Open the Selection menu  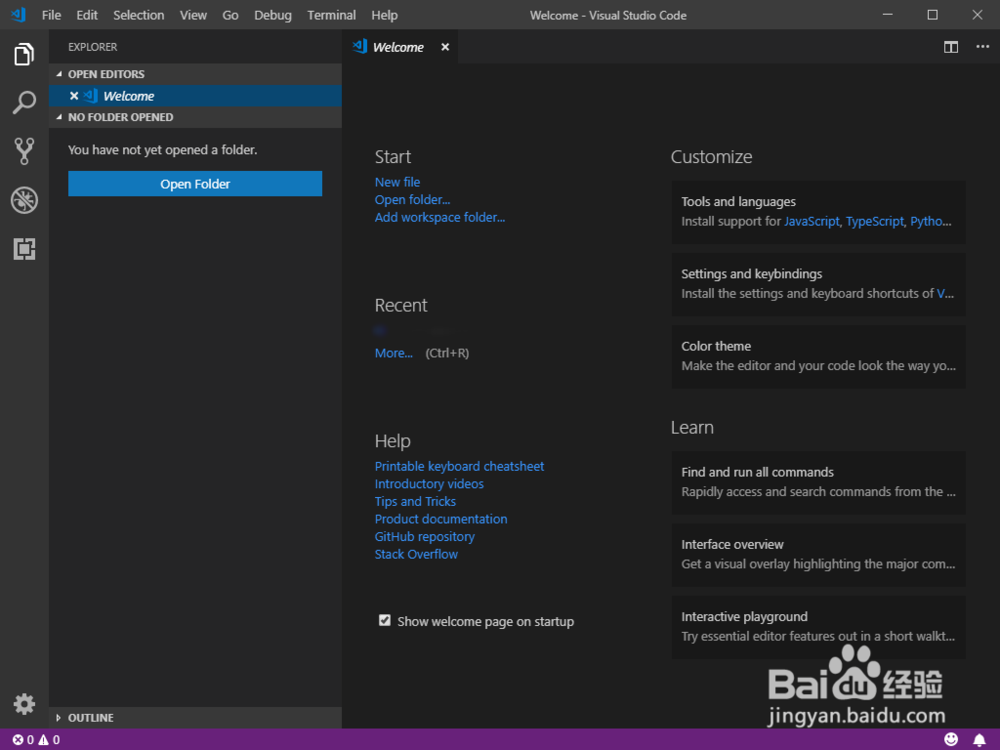pyautogui.click(x=138, y=15)
